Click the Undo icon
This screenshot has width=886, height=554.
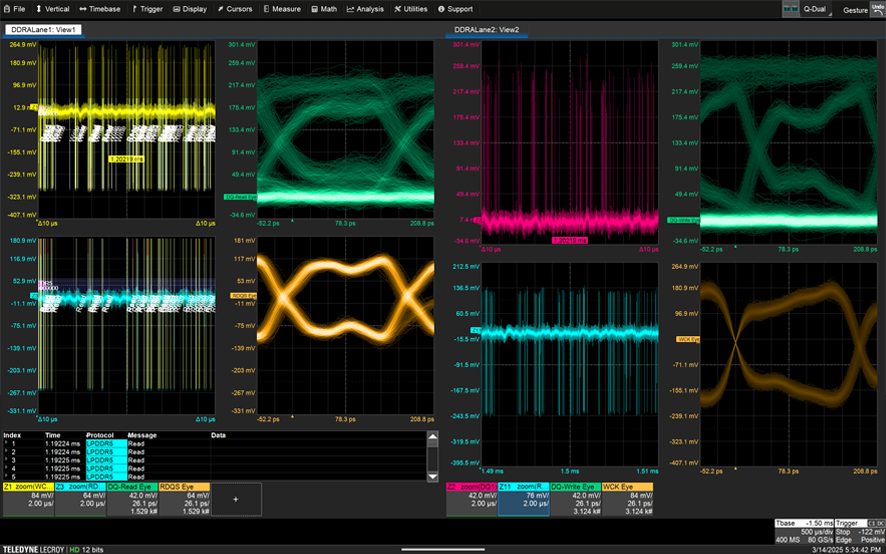[877, 7]
